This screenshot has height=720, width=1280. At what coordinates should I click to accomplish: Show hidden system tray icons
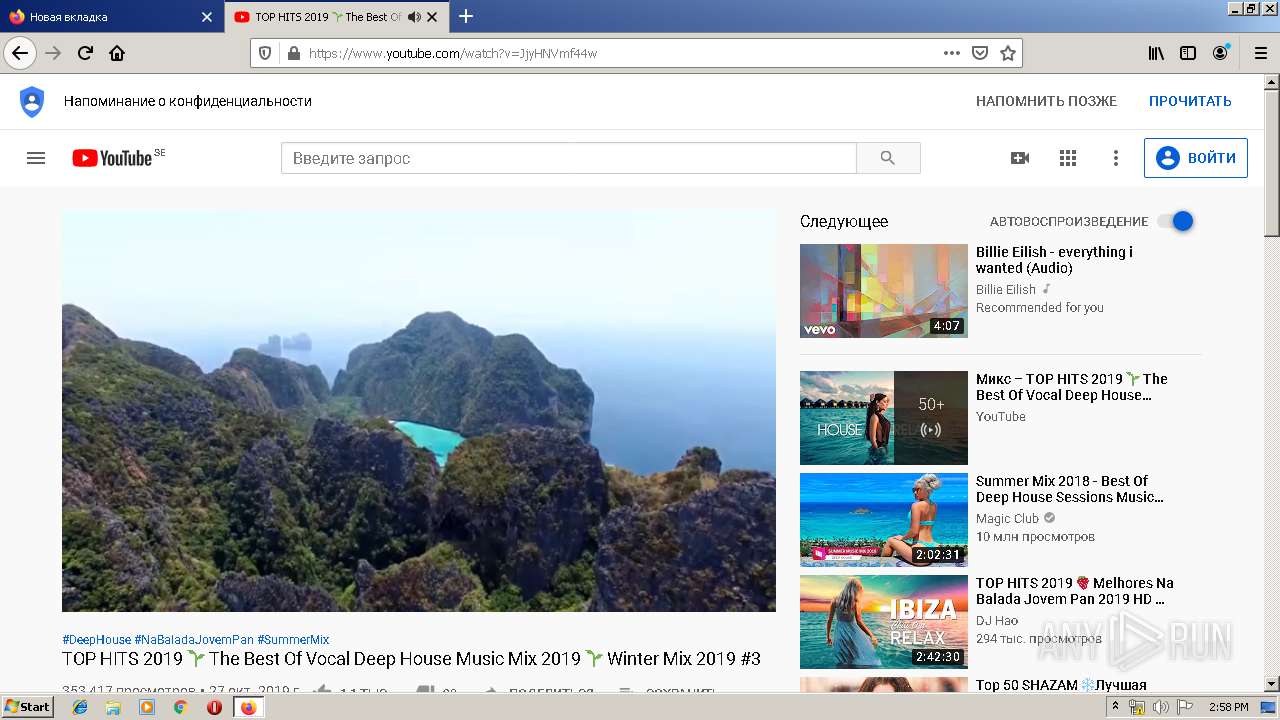coord(1116,707)
